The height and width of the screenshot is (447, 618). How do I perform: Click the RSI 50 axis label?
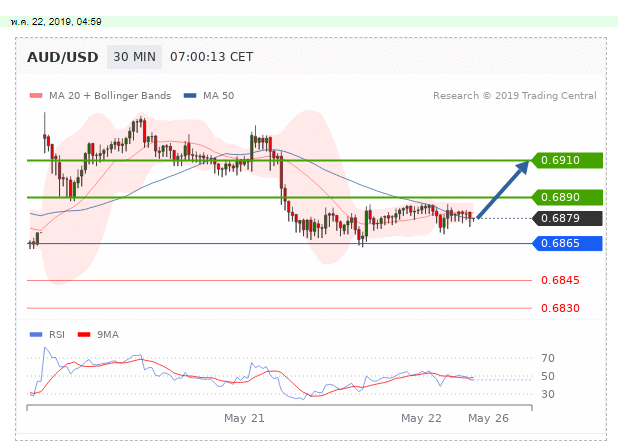tap(548, 376)
